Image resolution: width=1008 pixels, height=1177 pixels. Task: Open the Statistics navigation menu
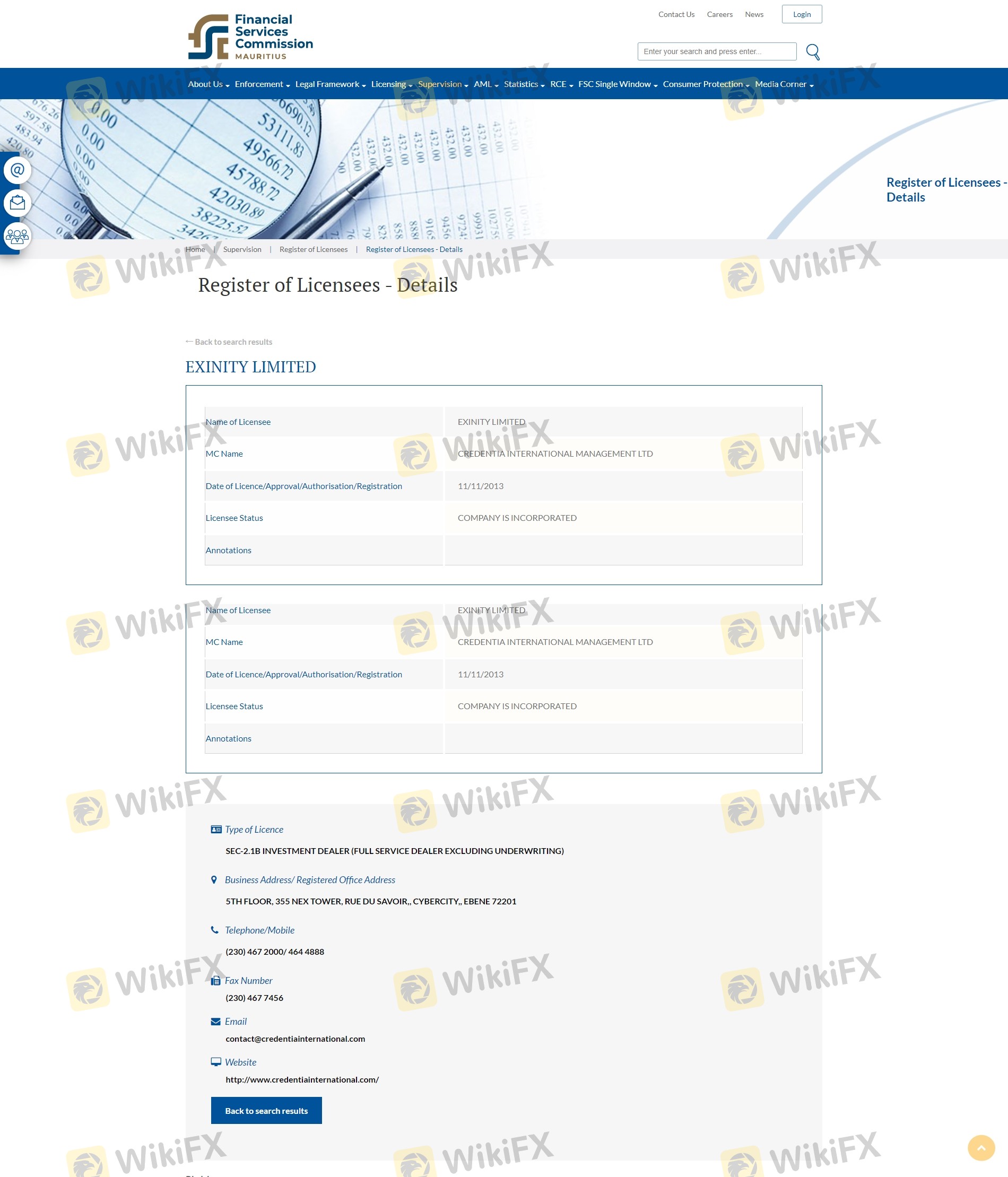click(524, 84)
